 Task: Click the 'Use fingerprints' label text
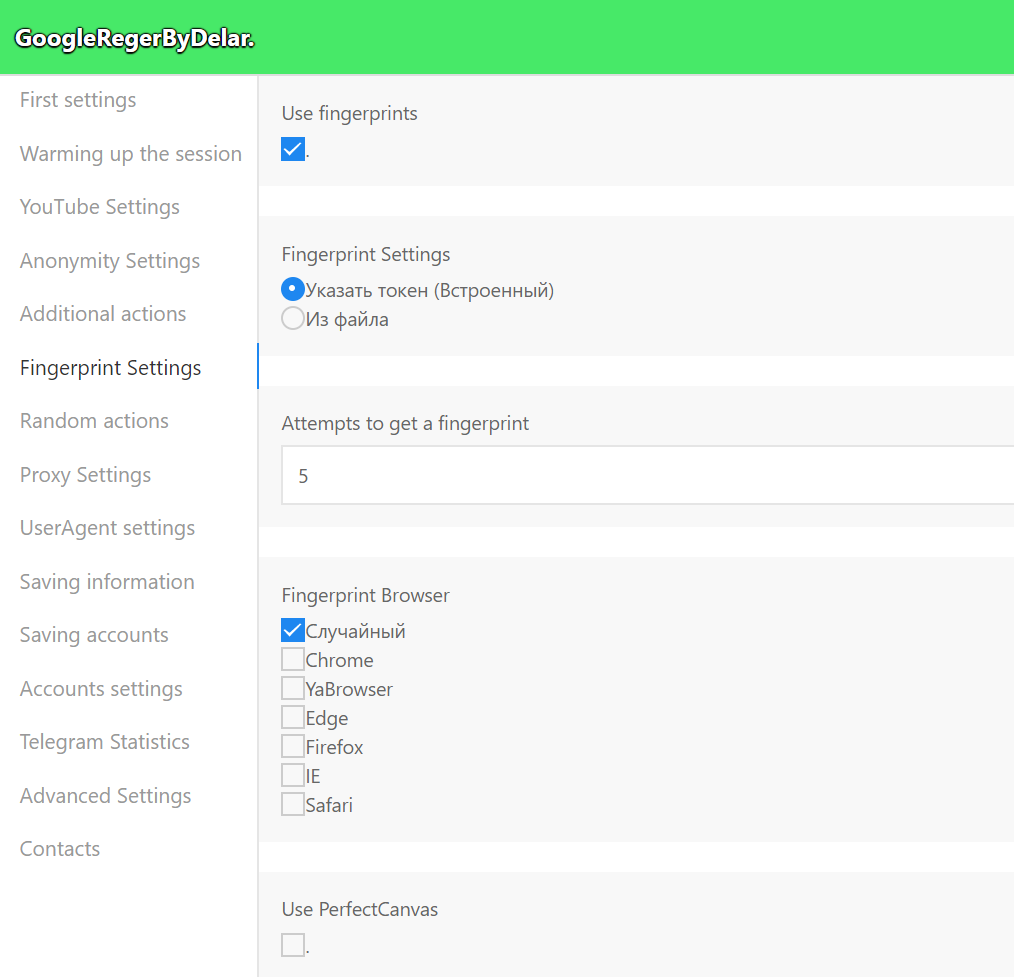click(349, 114)
